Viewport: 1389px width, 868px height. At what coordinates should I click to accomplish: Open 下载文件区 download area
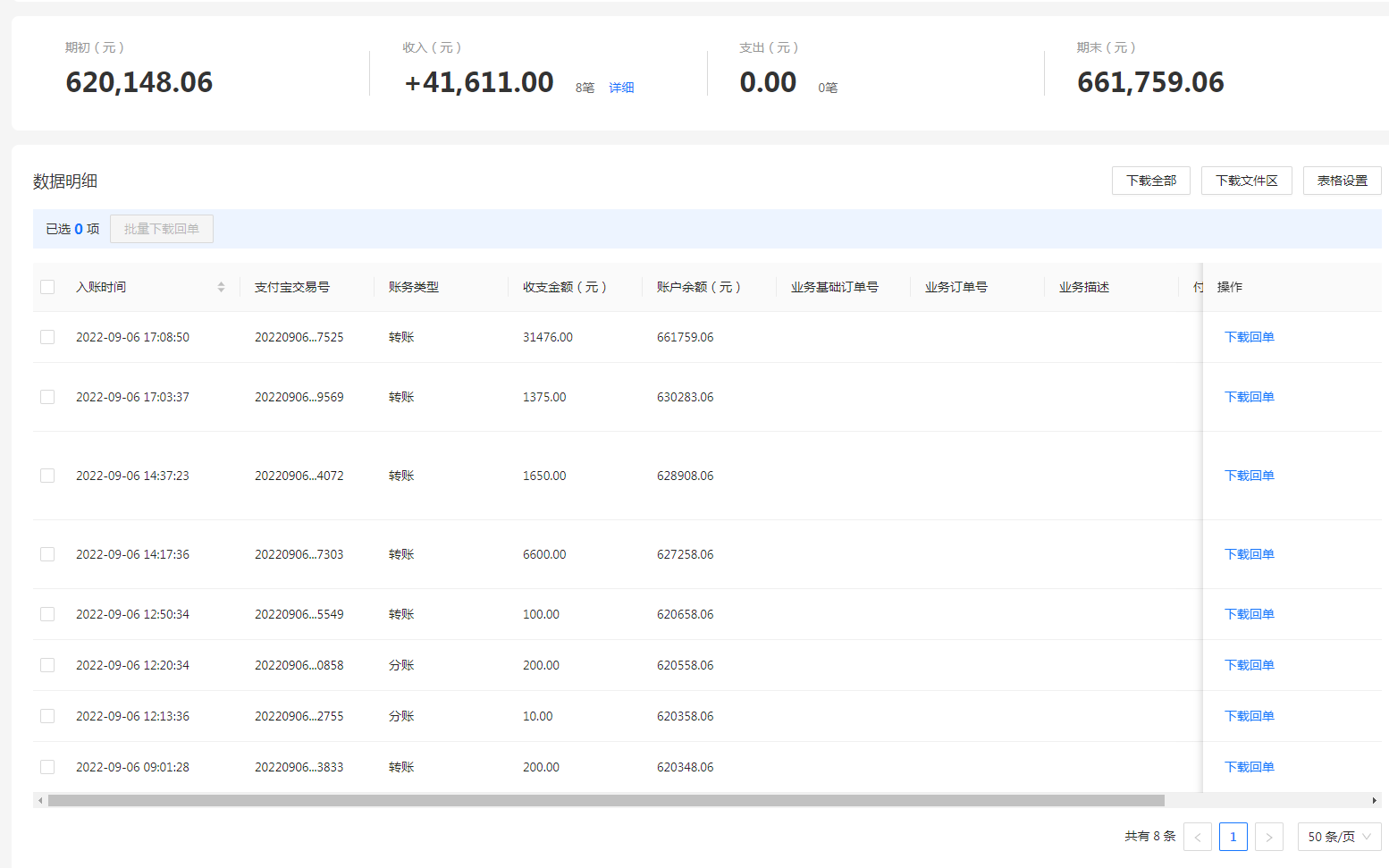[x=1246, y=181]
